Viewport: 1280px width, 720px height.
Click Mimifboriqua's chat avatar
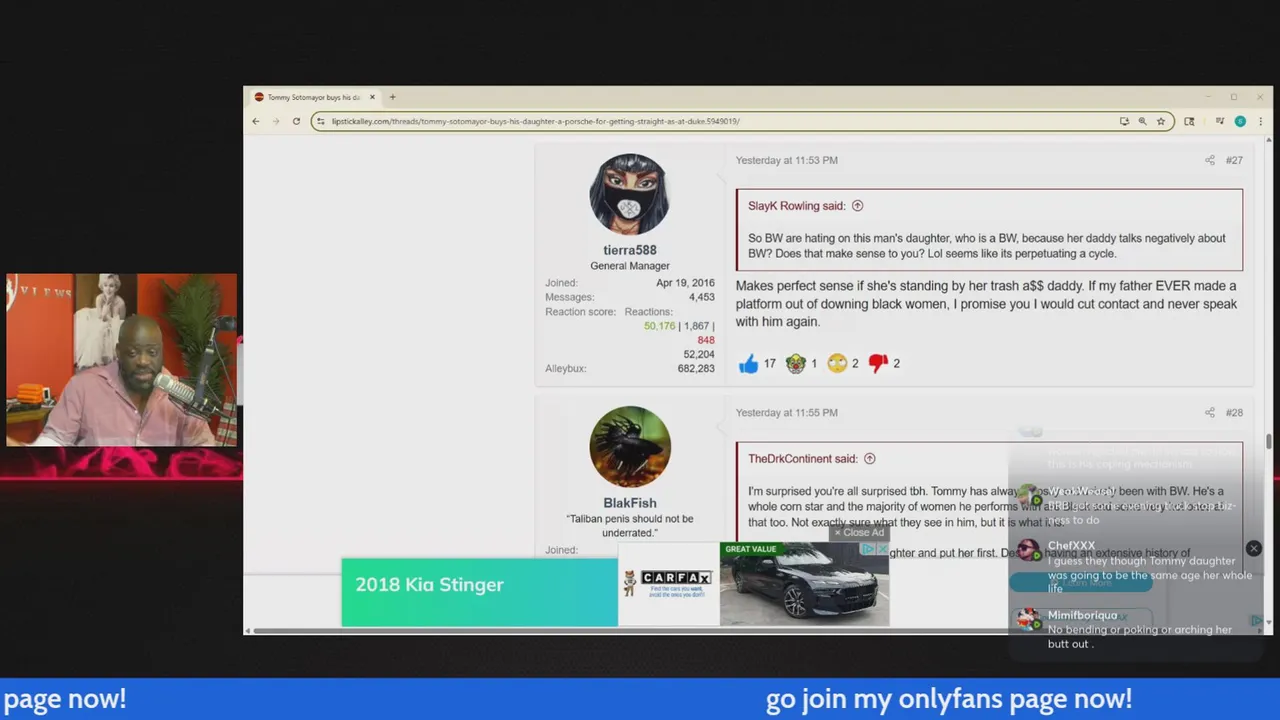click(x=1028, y=619)
